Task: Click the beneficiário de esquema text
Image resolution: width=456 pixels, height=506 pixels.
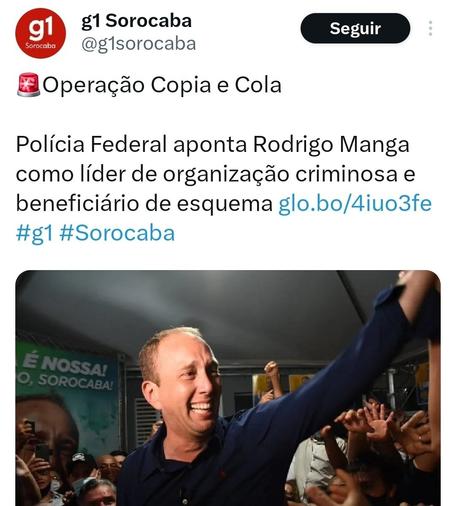Action: point(144,203)
